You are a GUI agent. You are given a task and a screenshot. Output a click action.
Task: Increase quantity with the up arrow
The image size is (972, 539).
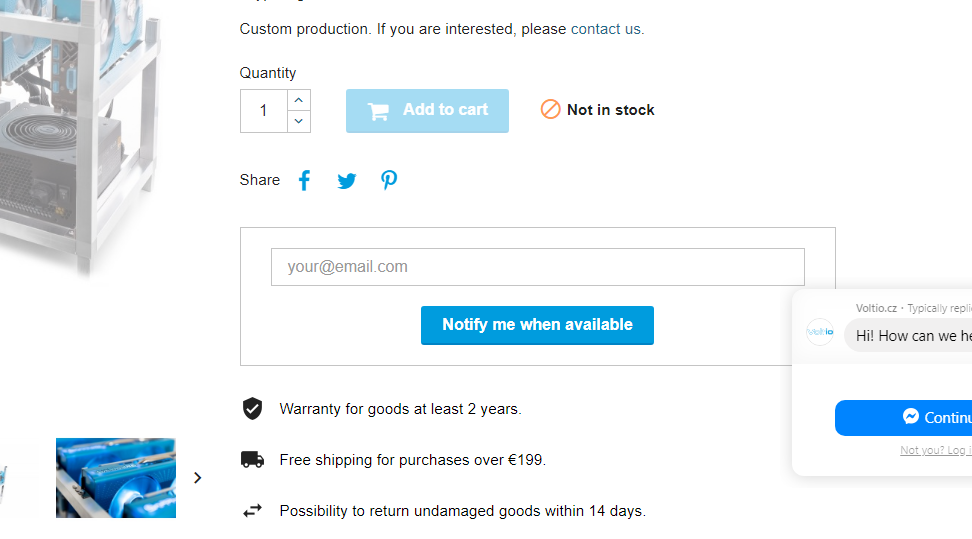tap(299, 100)
